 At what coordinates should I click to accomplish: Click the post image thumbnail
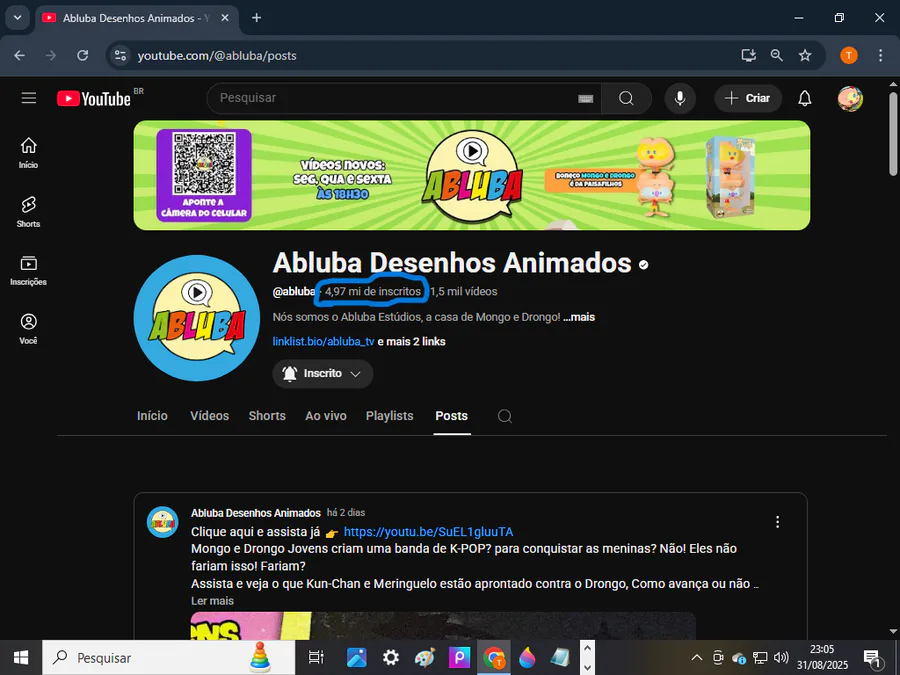point(443,626)
